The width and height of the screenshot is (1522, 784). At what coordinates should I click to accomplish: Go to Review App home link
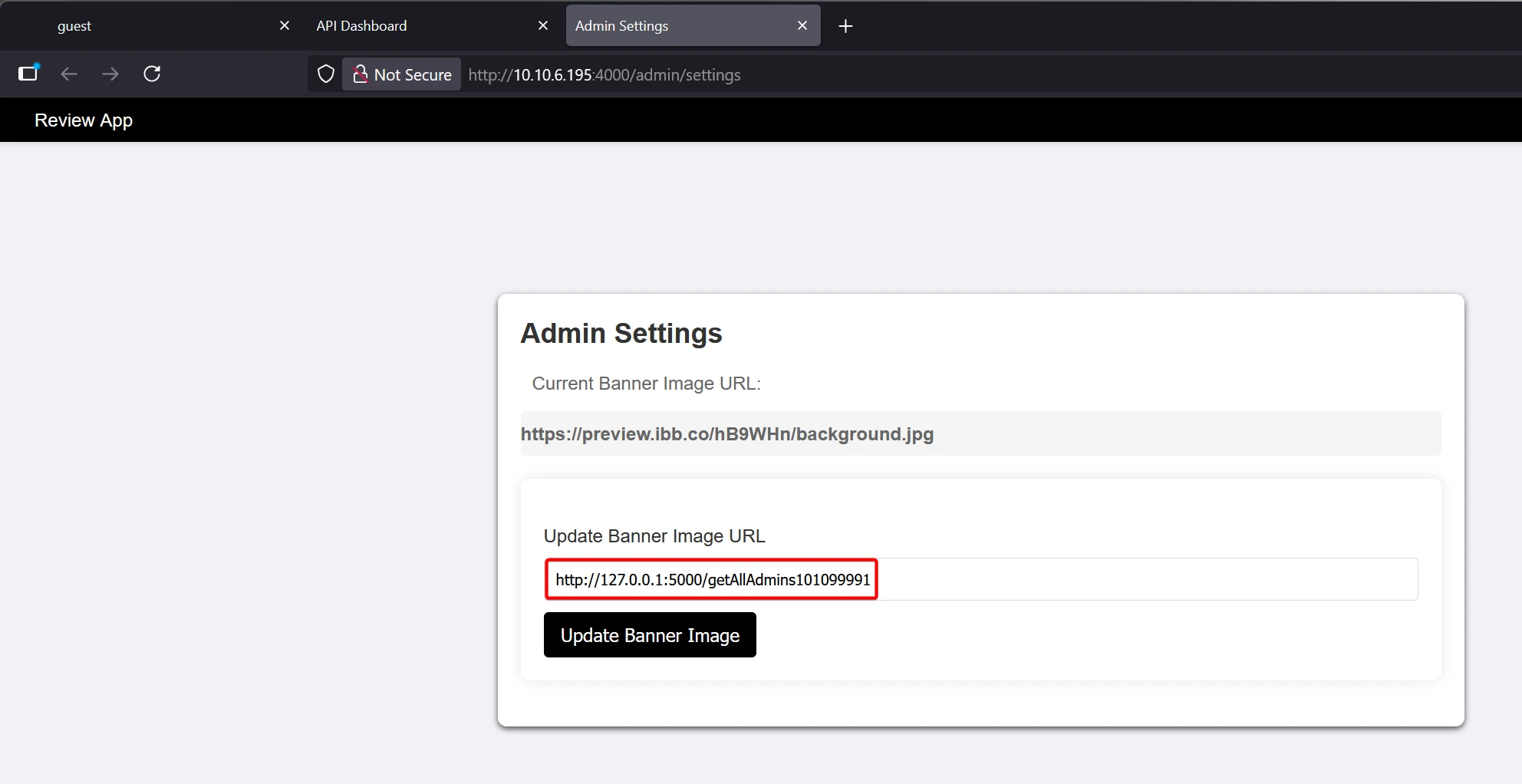coord(84,120)
